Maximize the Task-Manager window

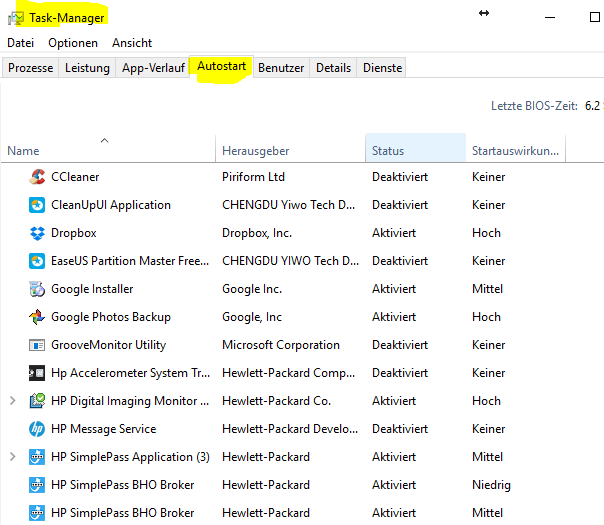(x=595, y=17)
